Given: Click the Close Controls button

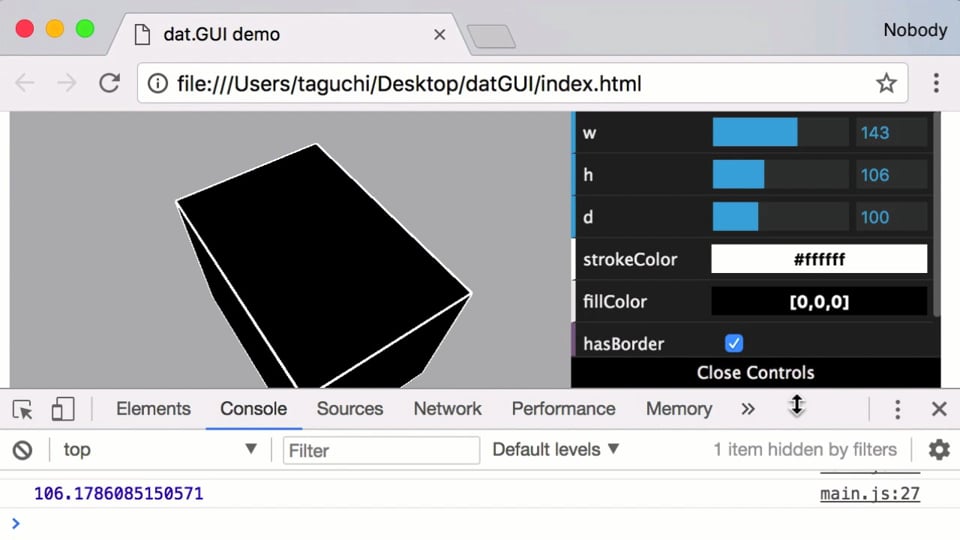Looking at the screenshot, I should pyautogui.click(x=755, y=373).
